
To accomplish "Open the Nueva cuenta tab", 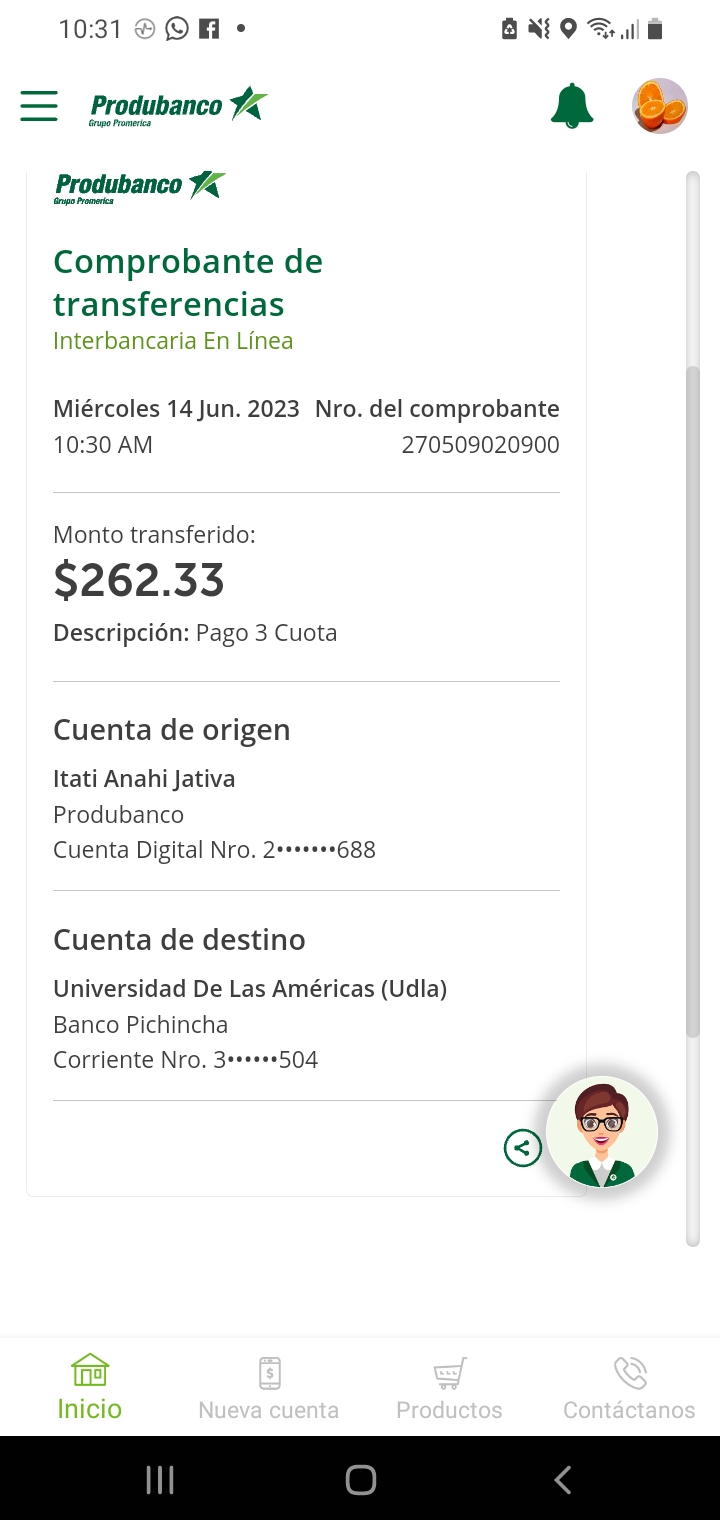I will 269,1388.
